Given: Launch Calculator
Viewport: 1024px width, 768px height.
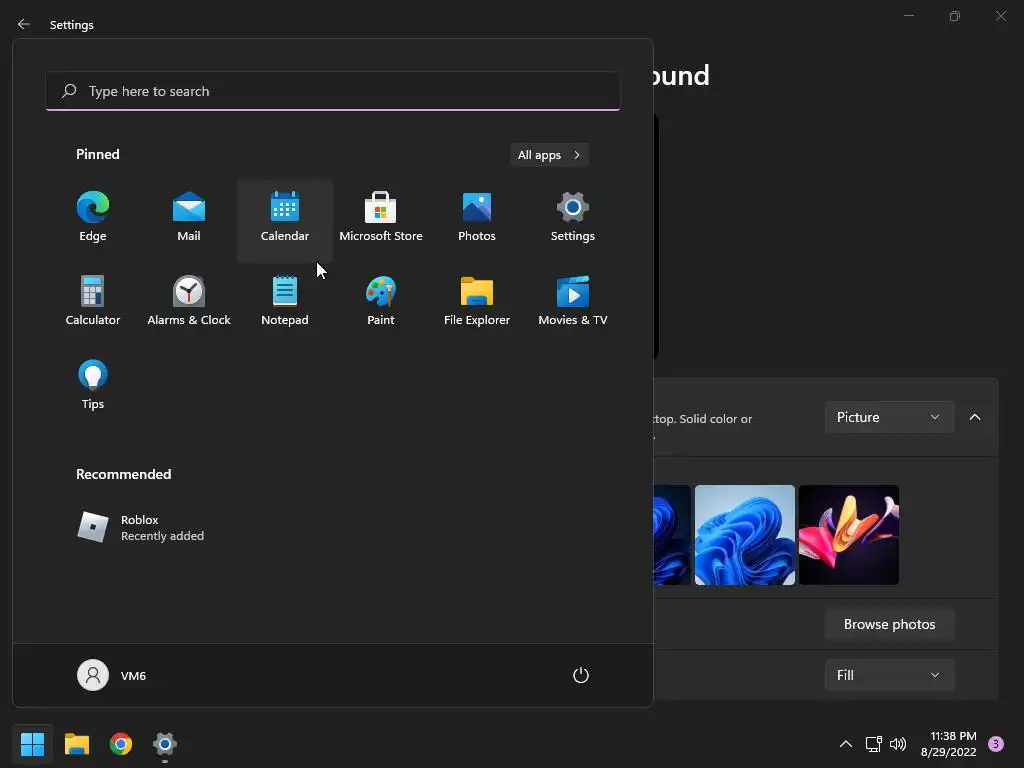Looking at the screenshot, I should coord(93,301).
